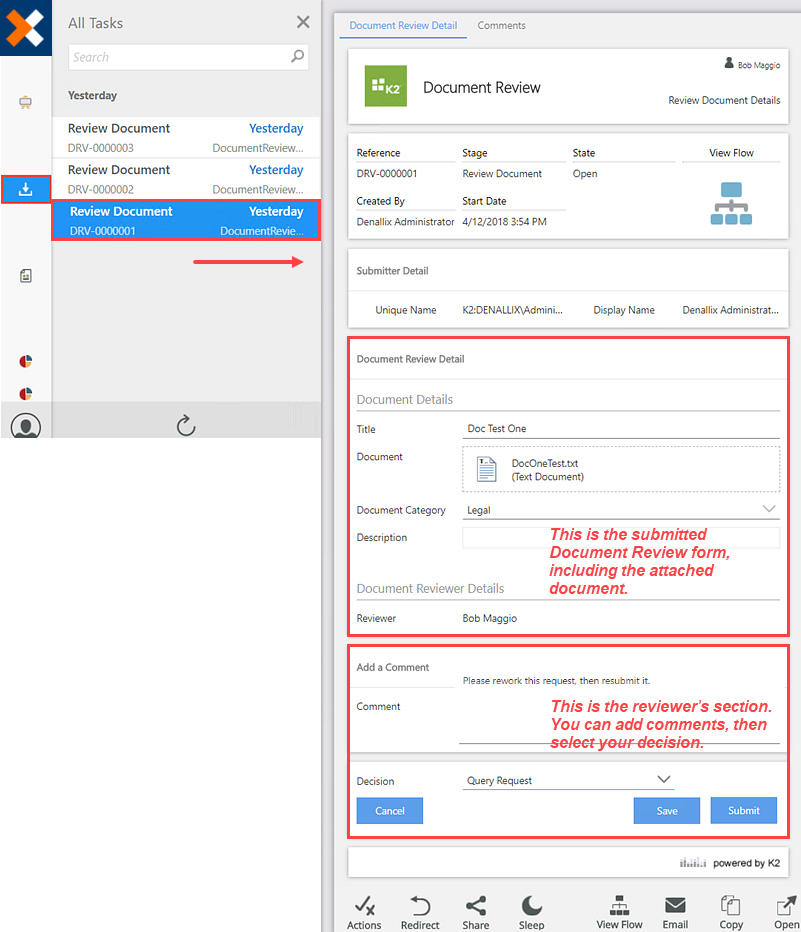801x932 pixels.
Task: Click the Created By value Denallix Administrator
Action: coord(405,222)
